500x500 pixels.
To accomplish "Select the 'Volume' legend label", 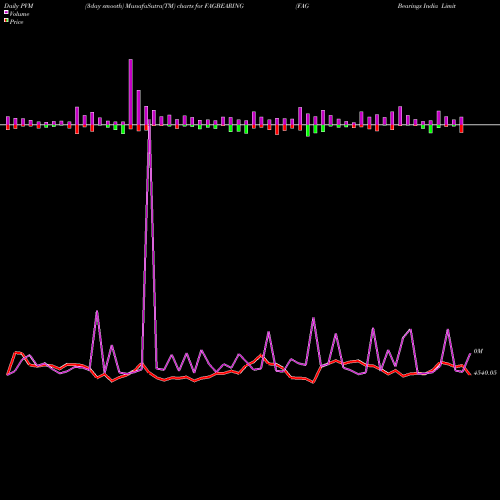I will (19, 14).
